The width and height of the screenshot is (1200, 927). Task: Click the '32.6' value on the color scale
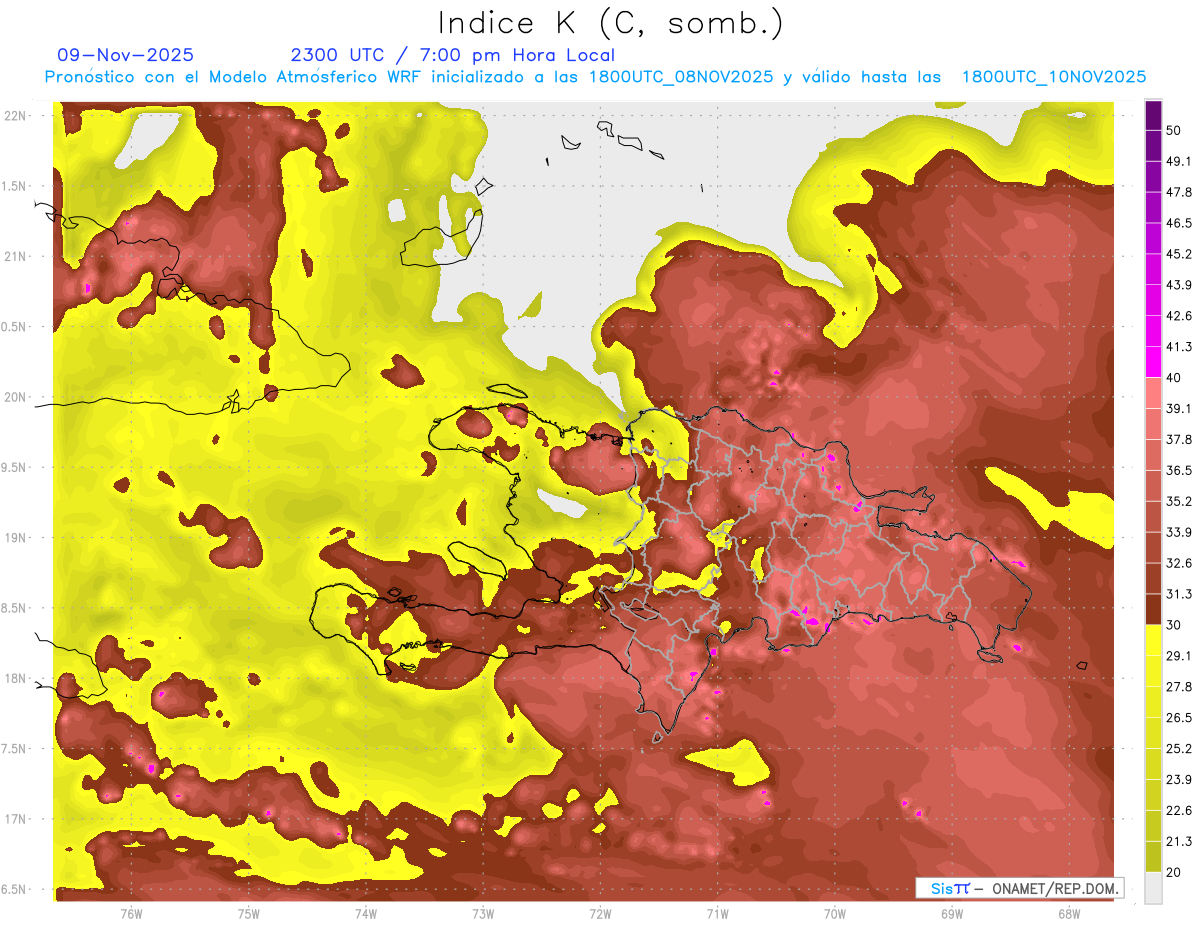pos(1179,563)
